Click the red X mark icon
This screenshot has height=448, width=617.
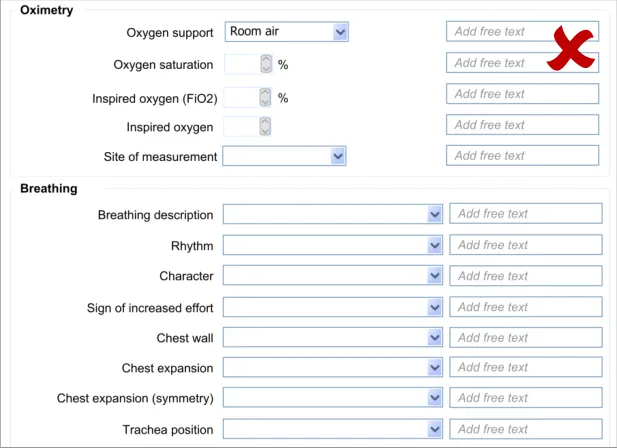click(570, 49)
